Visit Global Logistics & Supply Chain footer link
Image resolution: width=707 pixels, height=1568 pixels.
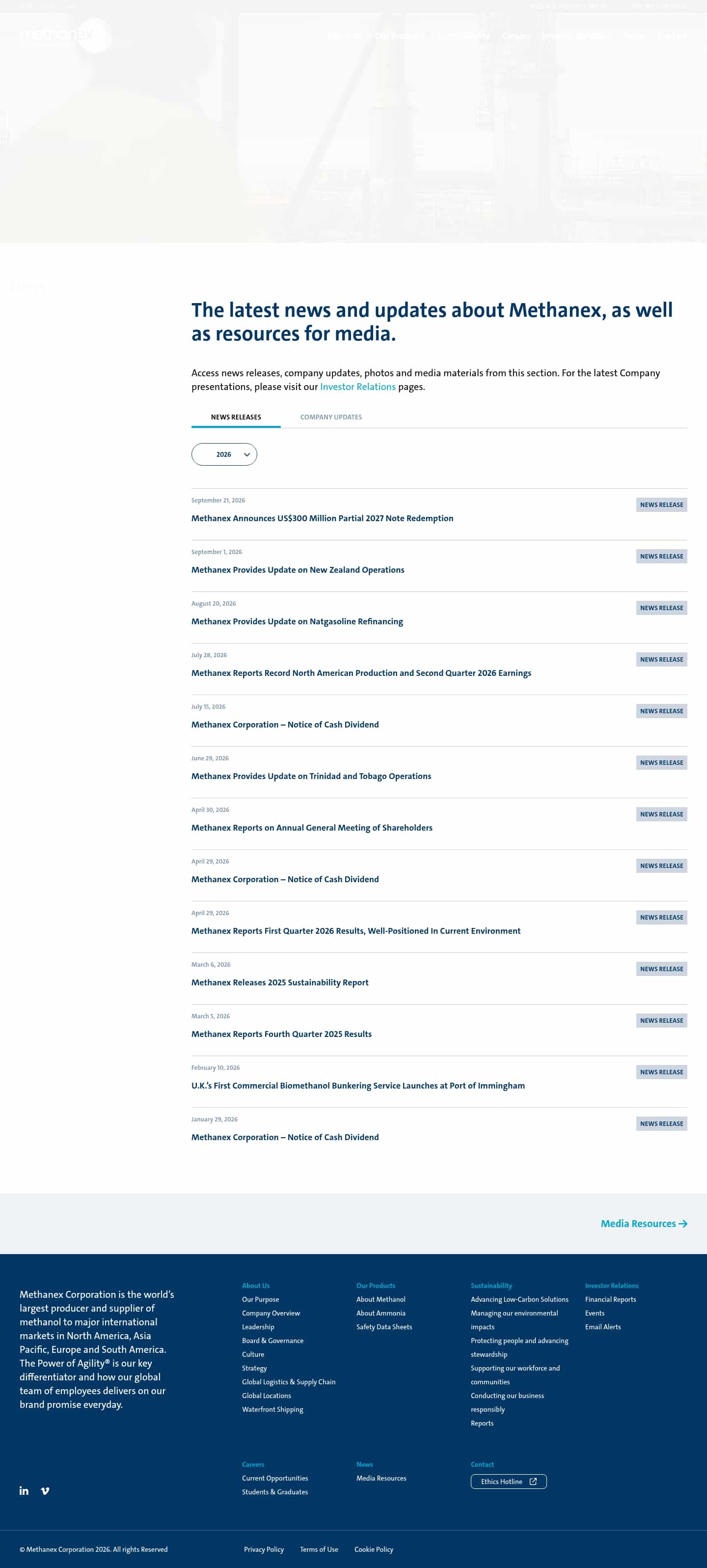tap(289, 1382)
